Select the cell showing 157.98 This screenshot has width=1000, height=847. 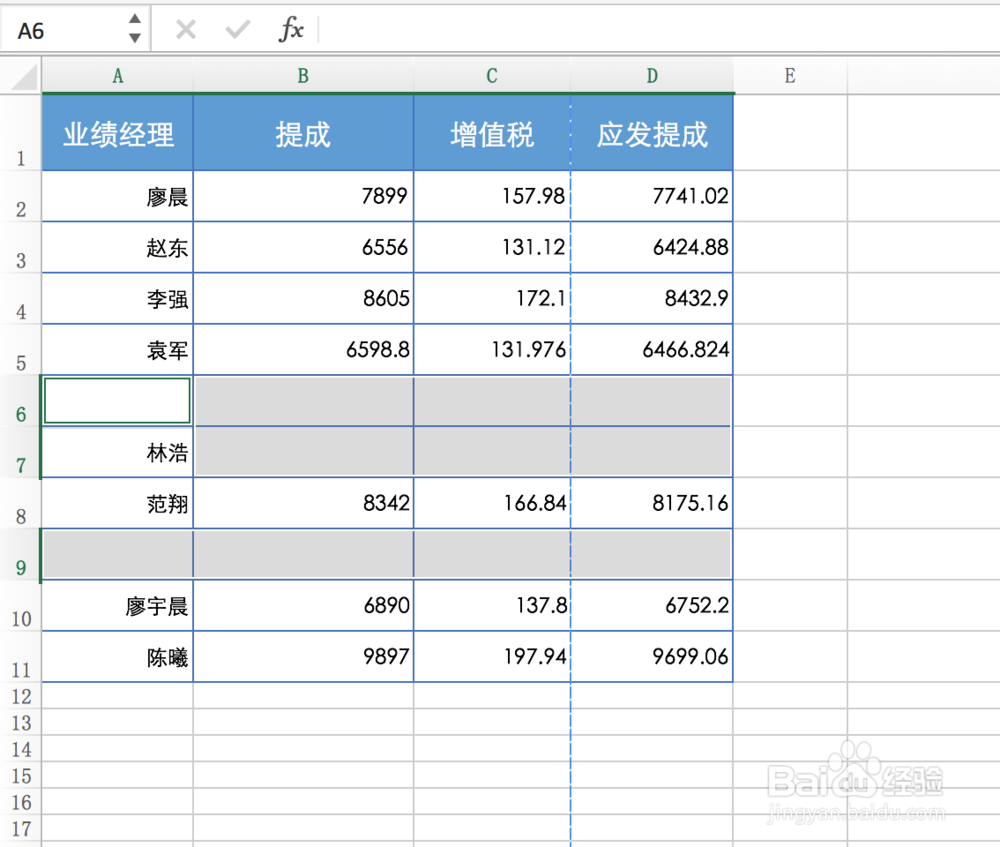tap(491, 196)
